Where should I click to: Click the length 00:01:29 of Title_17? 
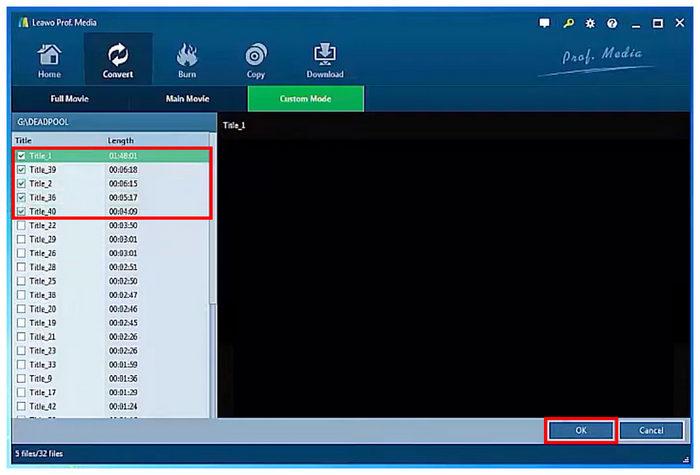123,392
